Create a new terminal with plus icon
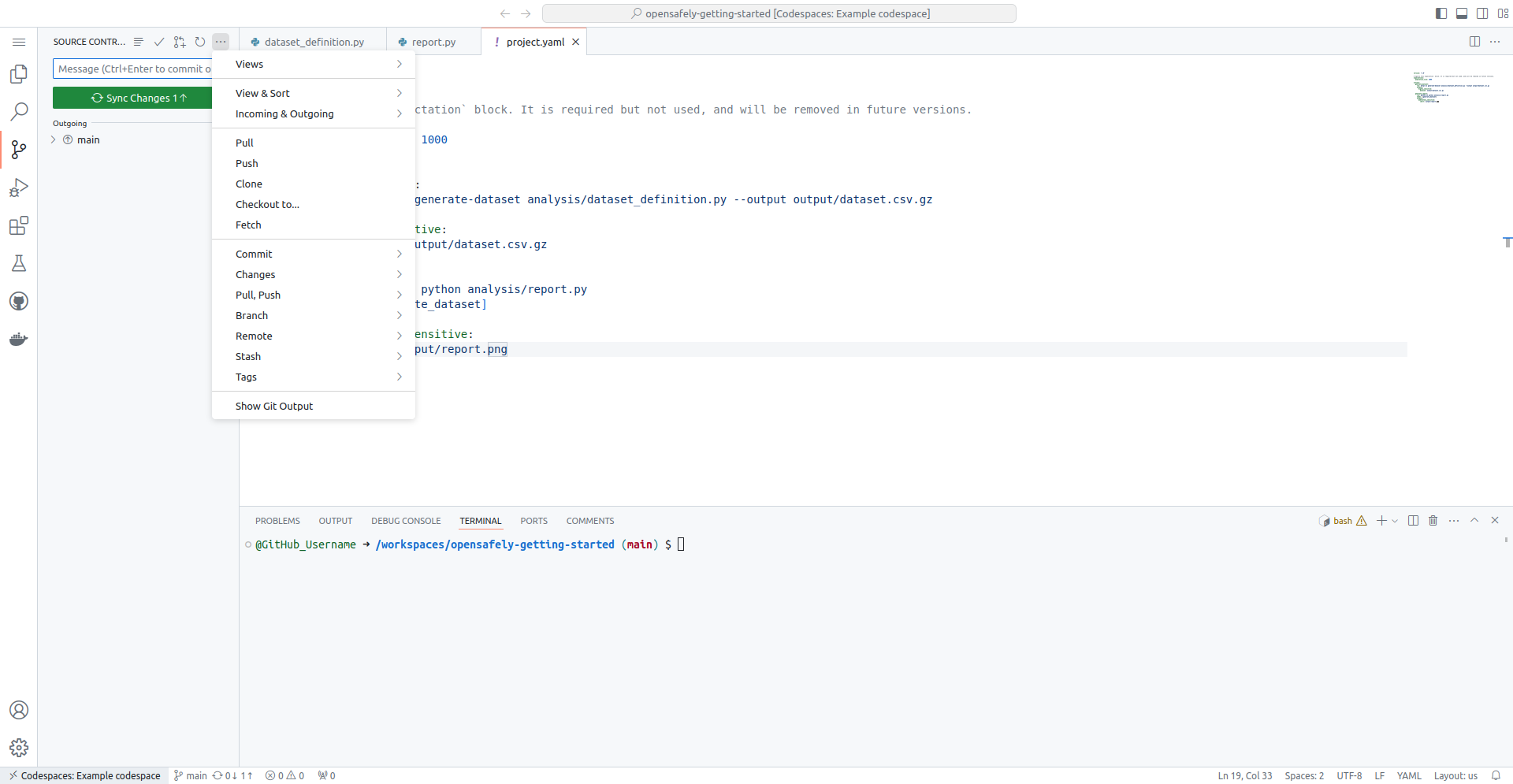This screenshot has width=1513, height=784. [1381, 521]
